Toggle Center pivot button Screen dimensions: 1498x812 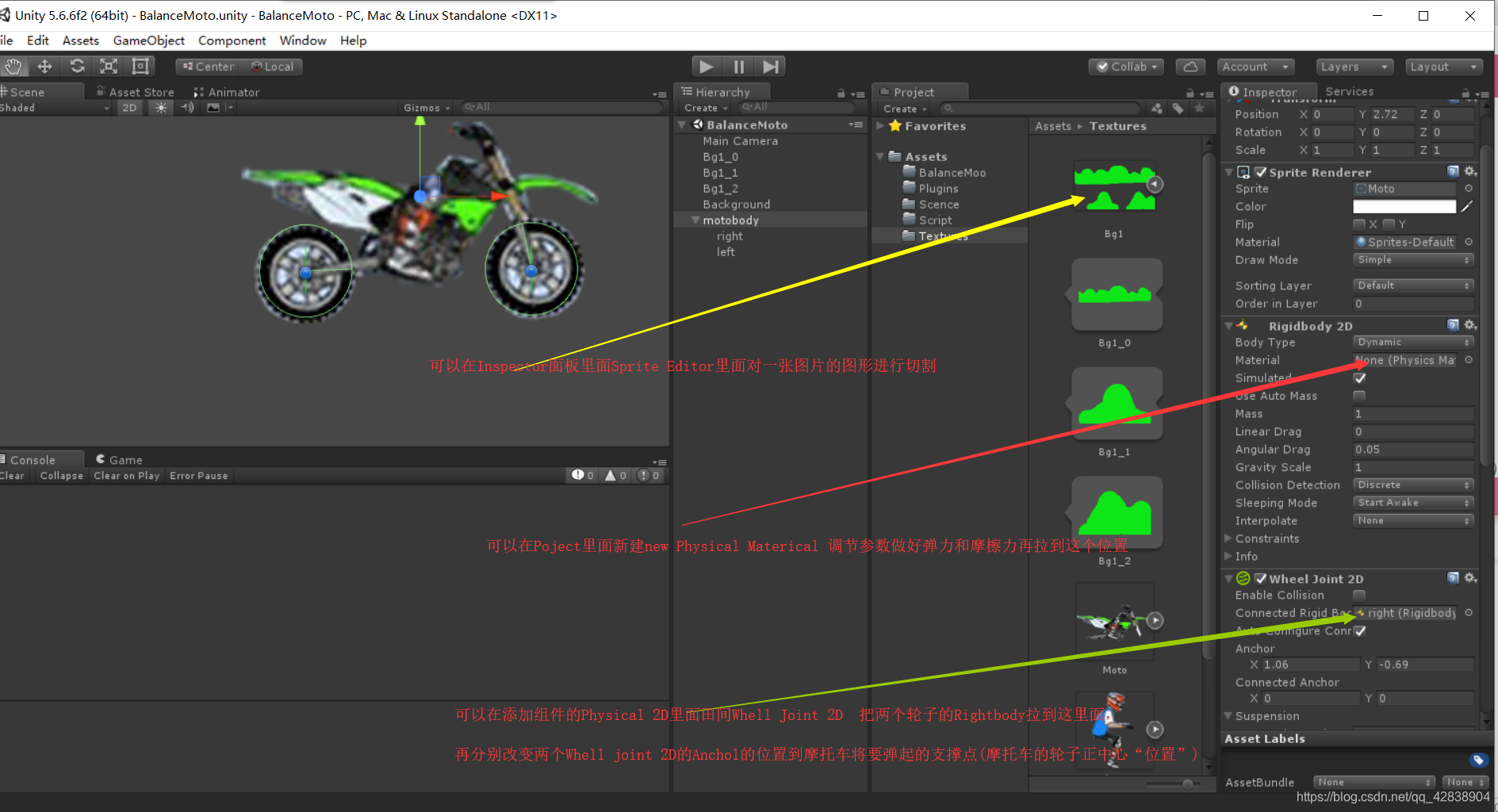point(209,67)
